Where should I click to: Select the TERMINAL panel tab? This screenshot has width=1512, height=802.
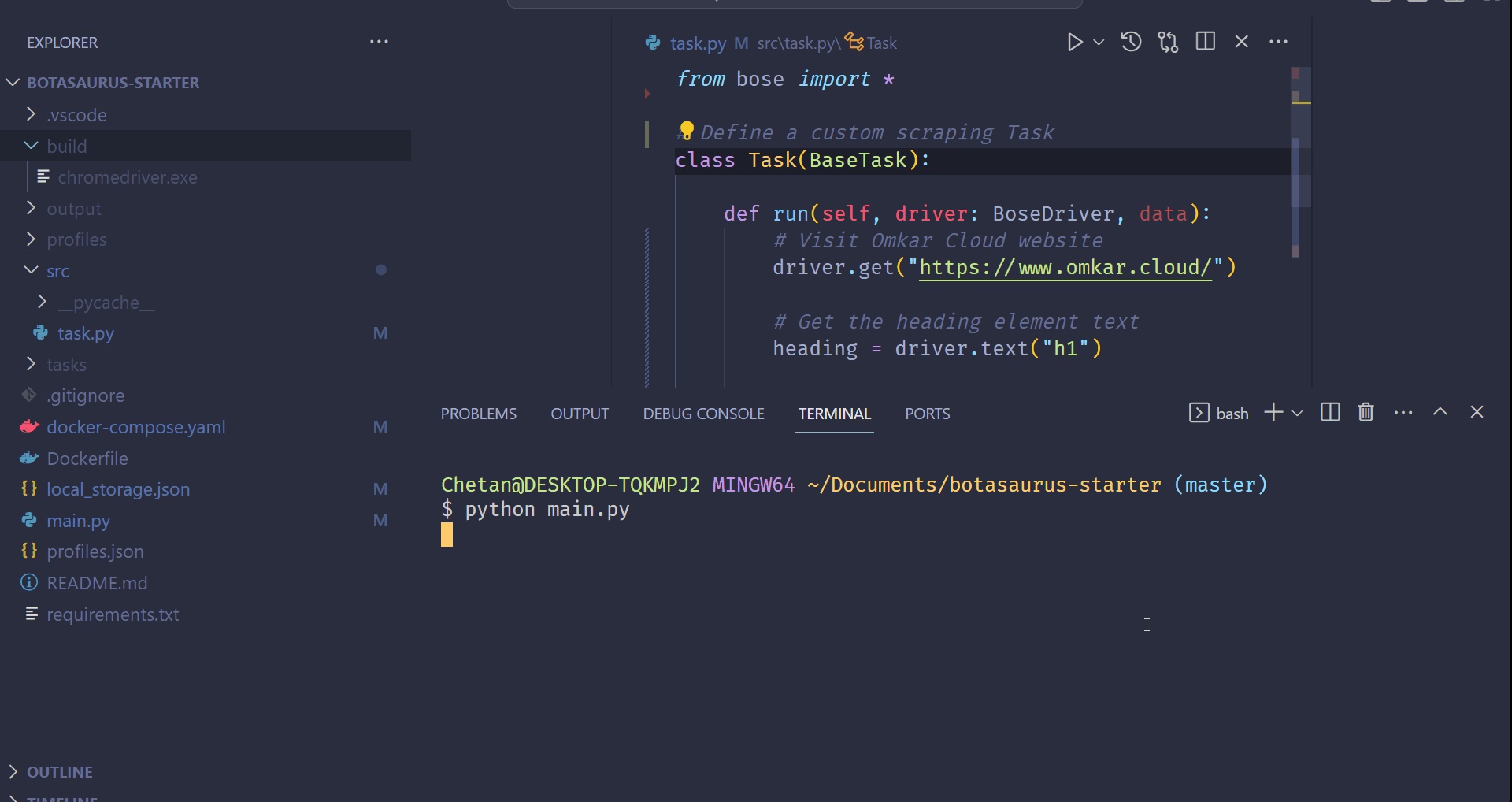(834, 414)
